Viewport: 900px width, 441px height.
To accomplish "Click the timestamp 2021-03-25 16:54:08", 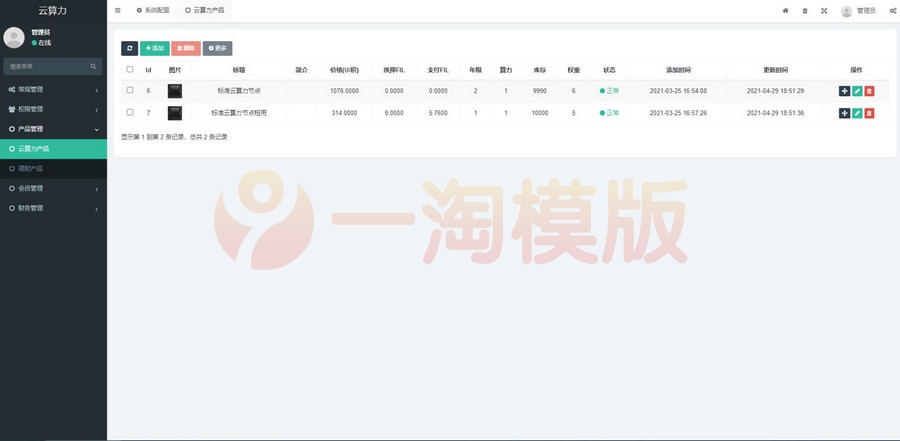I will (678, 91).
